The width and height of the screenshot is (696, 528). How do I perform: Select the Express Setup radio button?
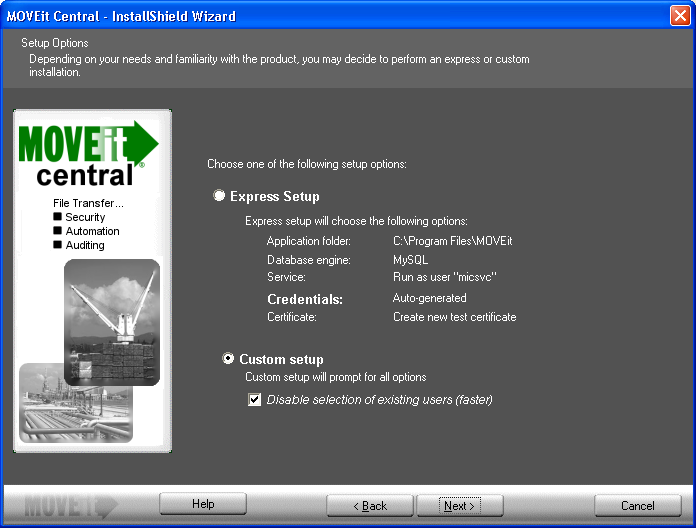[219, 196]
